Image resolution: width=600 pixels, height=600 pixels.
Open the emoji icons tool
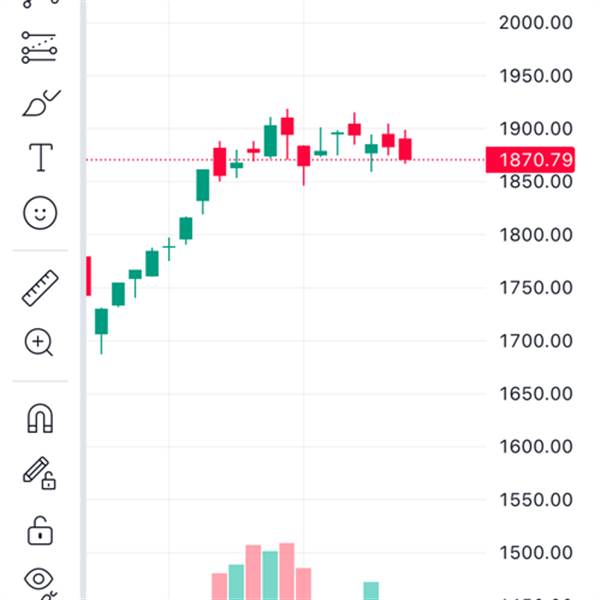(40, 212)
